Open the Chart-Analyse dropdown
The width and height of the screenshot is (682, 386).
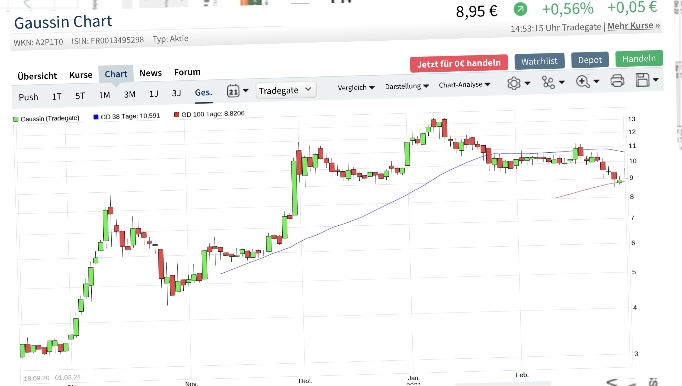(x=464, y=85)
